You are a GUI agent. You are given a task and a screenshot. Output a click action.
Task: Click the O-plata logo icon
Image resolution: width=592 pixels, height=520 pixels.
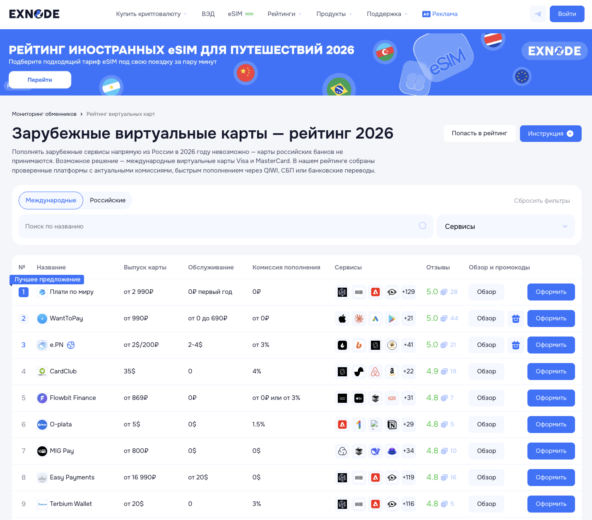click(x=42, y=424)
